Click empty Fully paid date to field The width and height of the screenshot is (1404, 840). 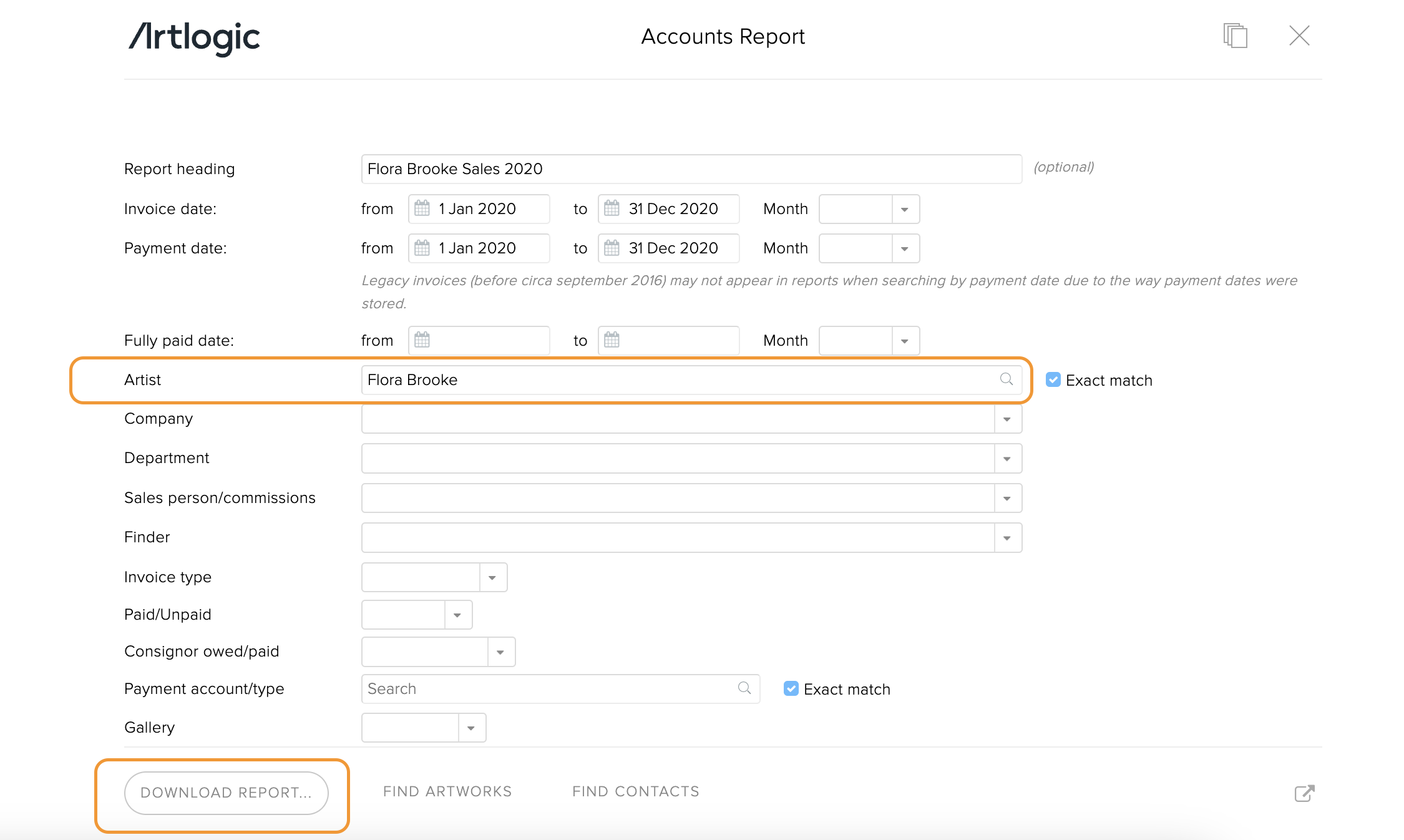(669, 341)
